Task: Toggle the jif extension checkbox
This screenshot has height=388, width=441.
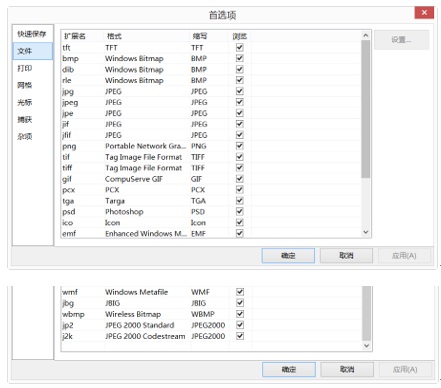Action: [239, 124]
